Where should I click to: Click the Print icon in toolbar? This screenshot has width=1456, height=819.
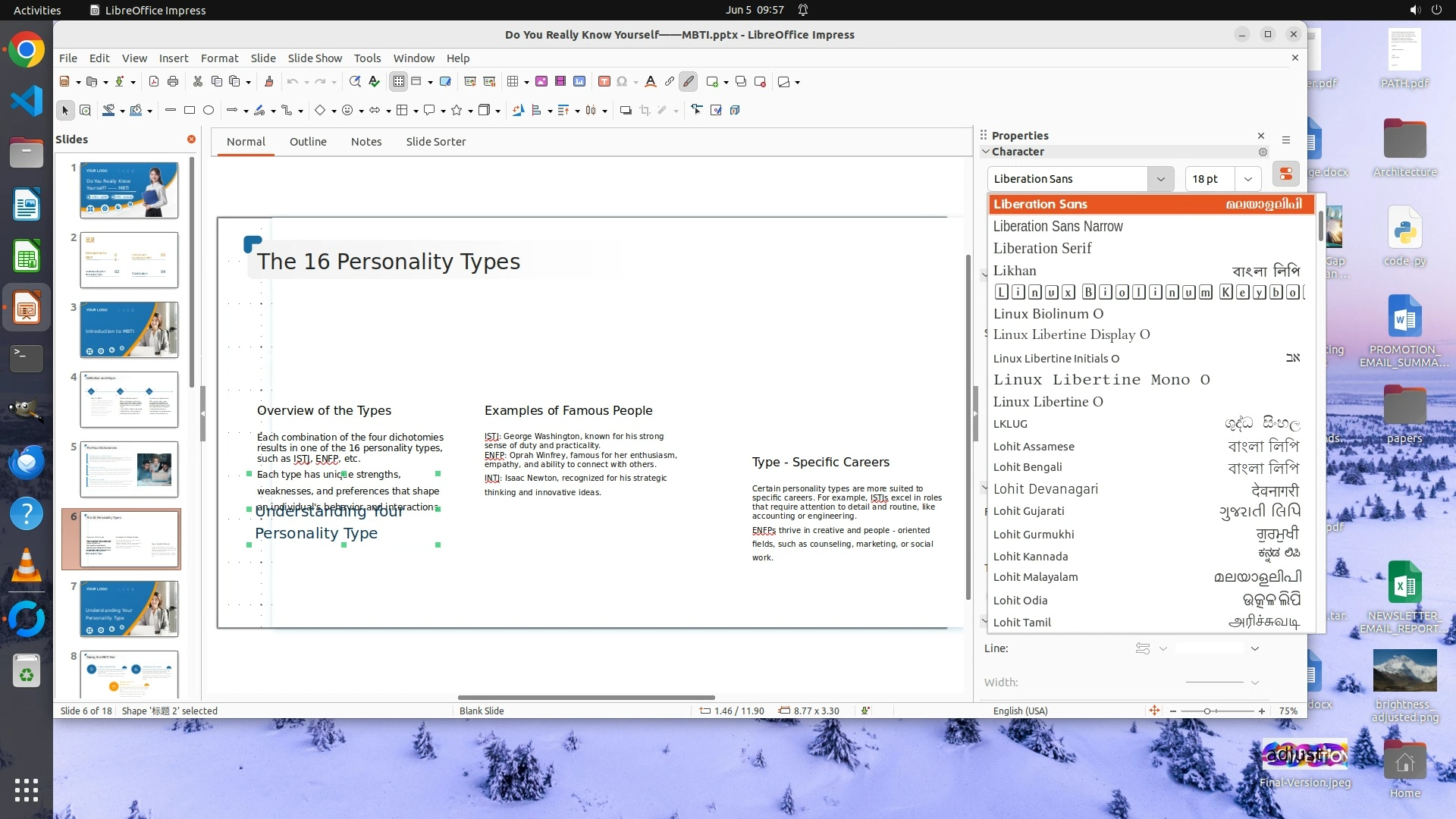[173, 82]
